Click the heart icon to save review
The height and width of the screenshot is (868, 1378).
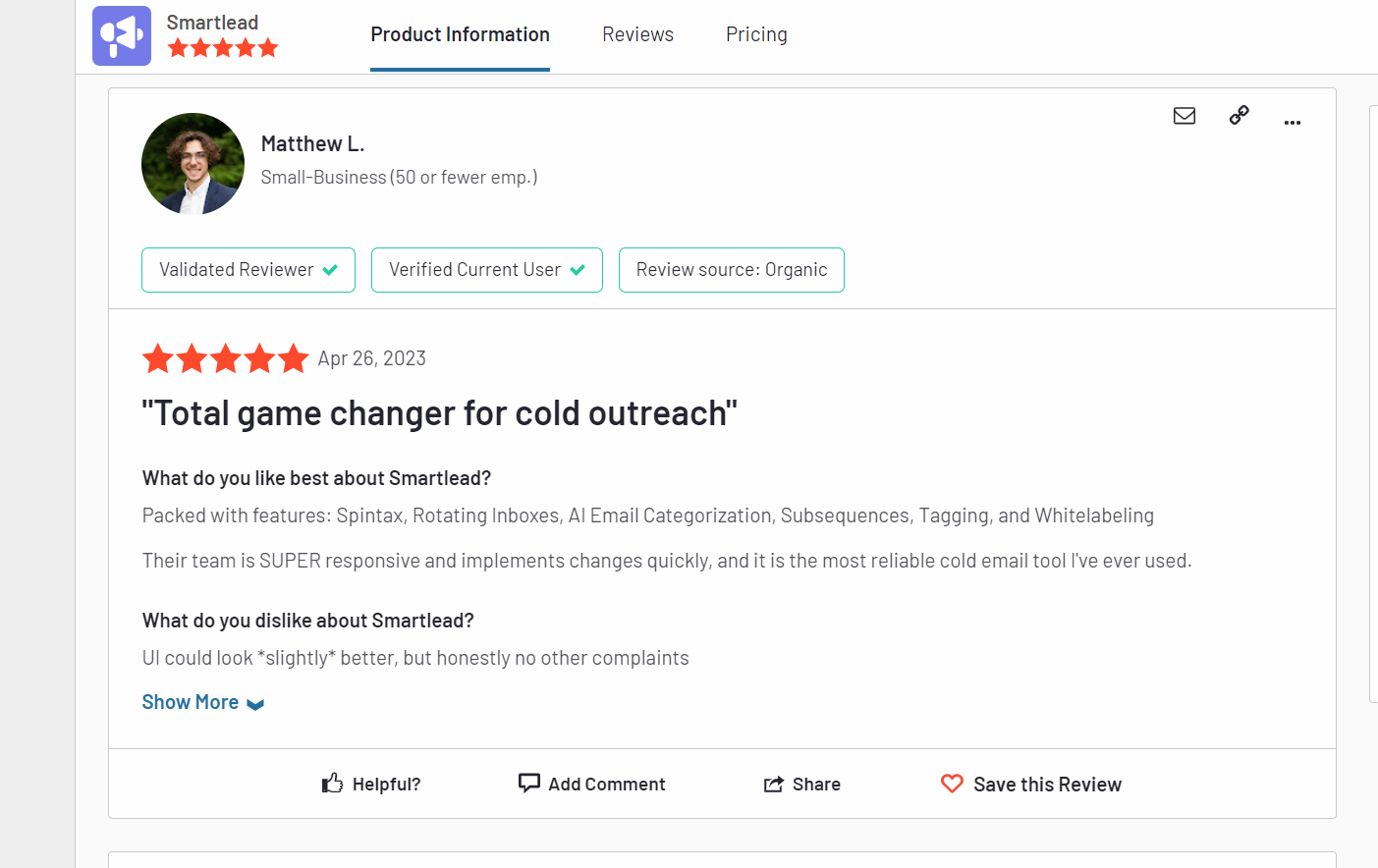(x=952, y=784)
